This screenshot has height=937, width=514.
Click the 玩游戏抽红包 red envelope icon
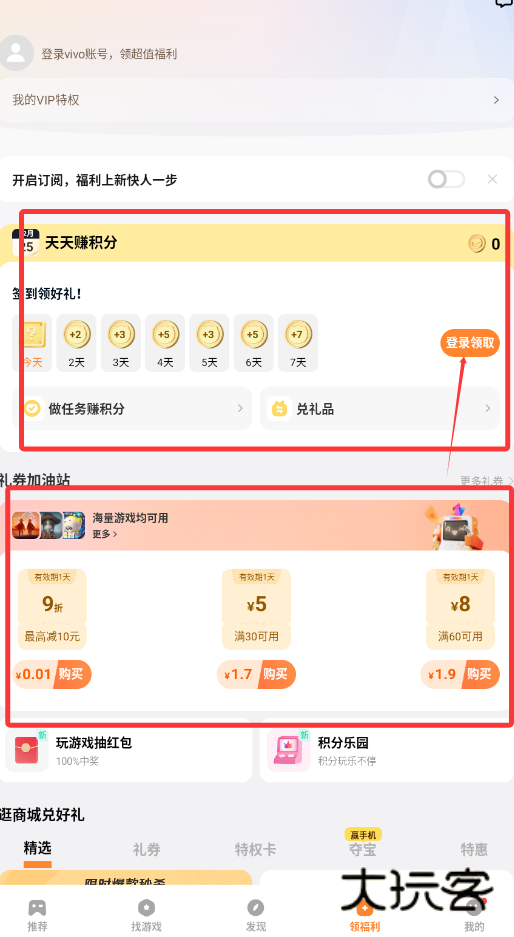27,749
